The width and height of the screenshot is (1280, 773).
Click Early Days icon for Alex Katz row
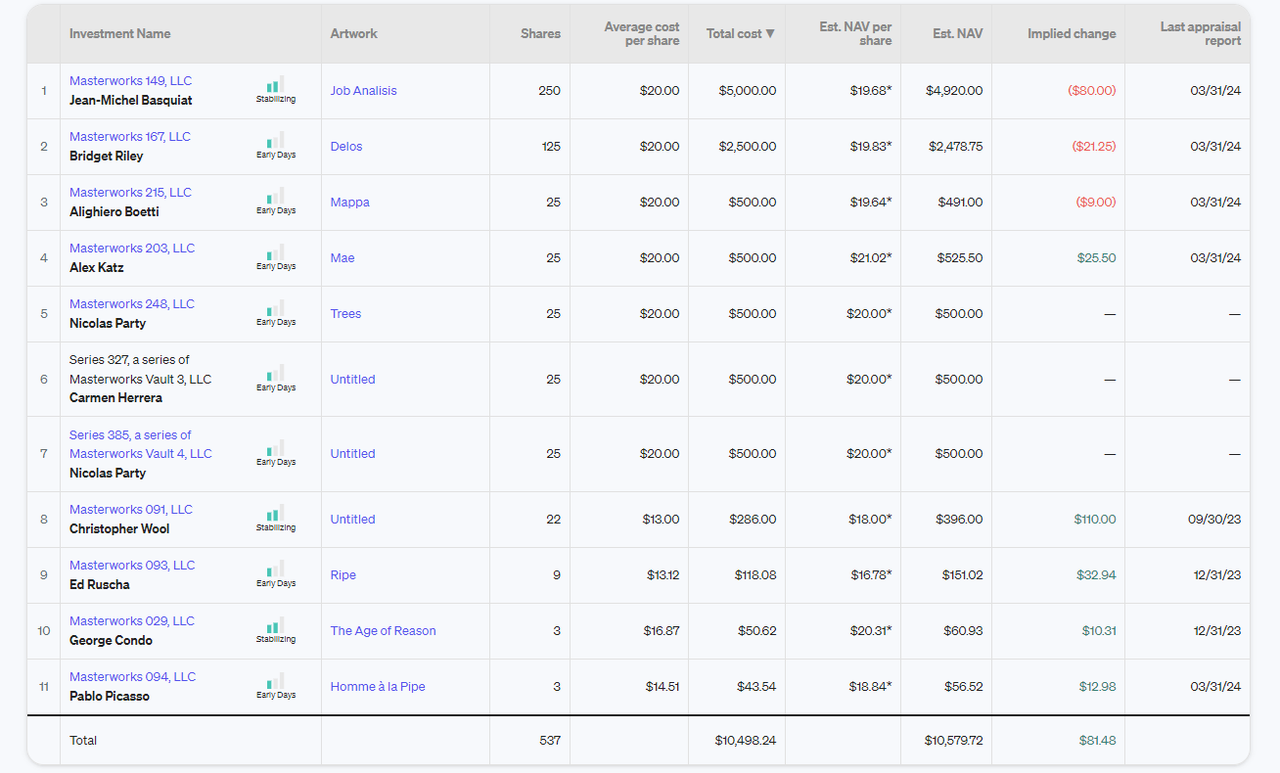pyautogui.click(x=275, y=258)
